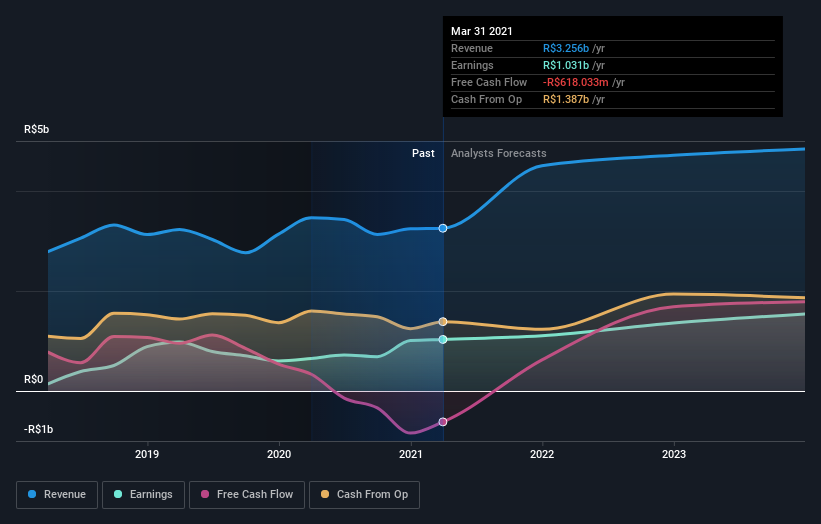Click the 2019 x-axis label
821x524 pixels.
click(x=147, y=454)
